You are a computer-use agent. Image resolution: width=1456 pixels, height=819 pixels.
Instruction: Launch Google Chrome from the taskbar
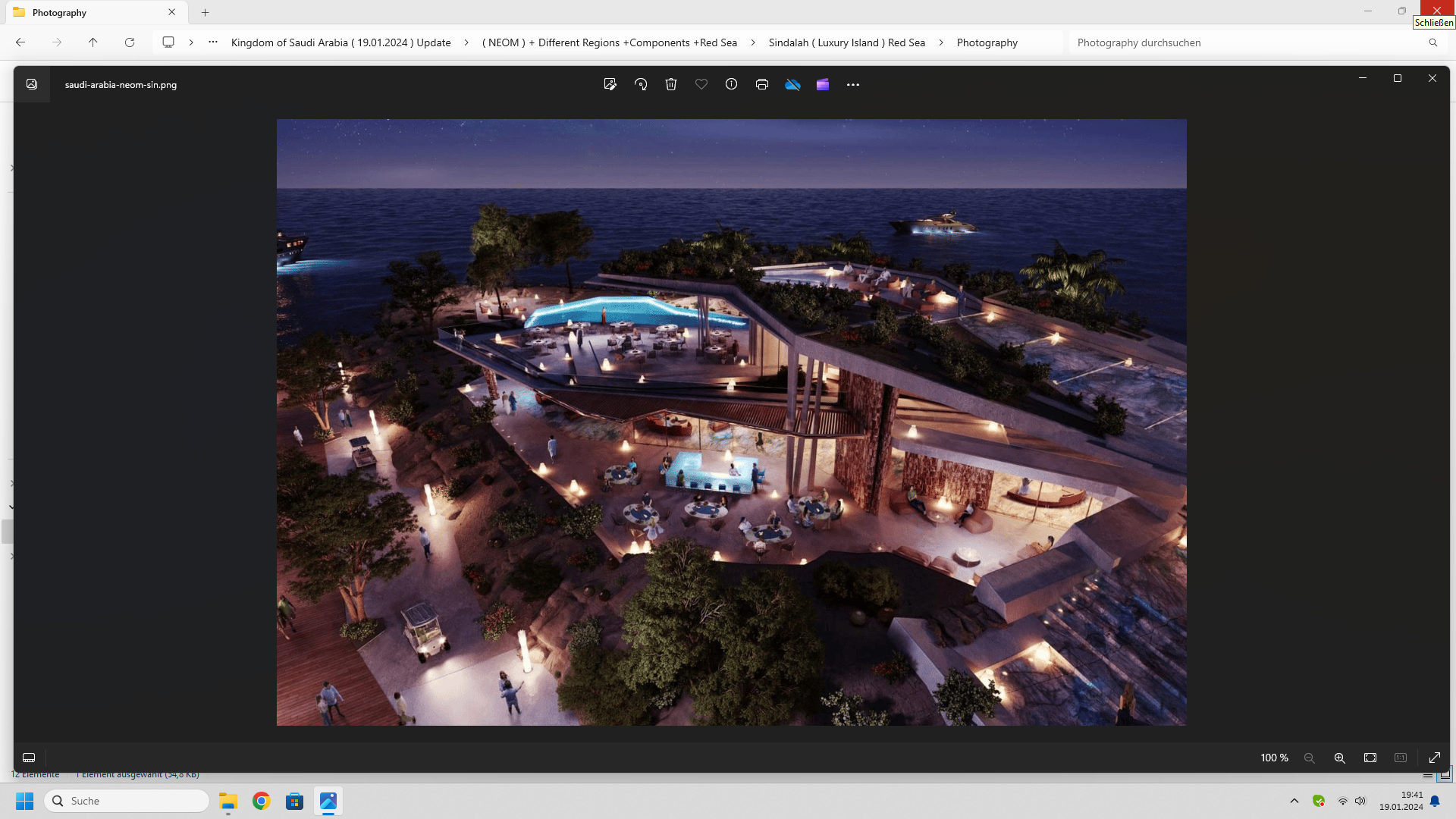coord(262,801)
